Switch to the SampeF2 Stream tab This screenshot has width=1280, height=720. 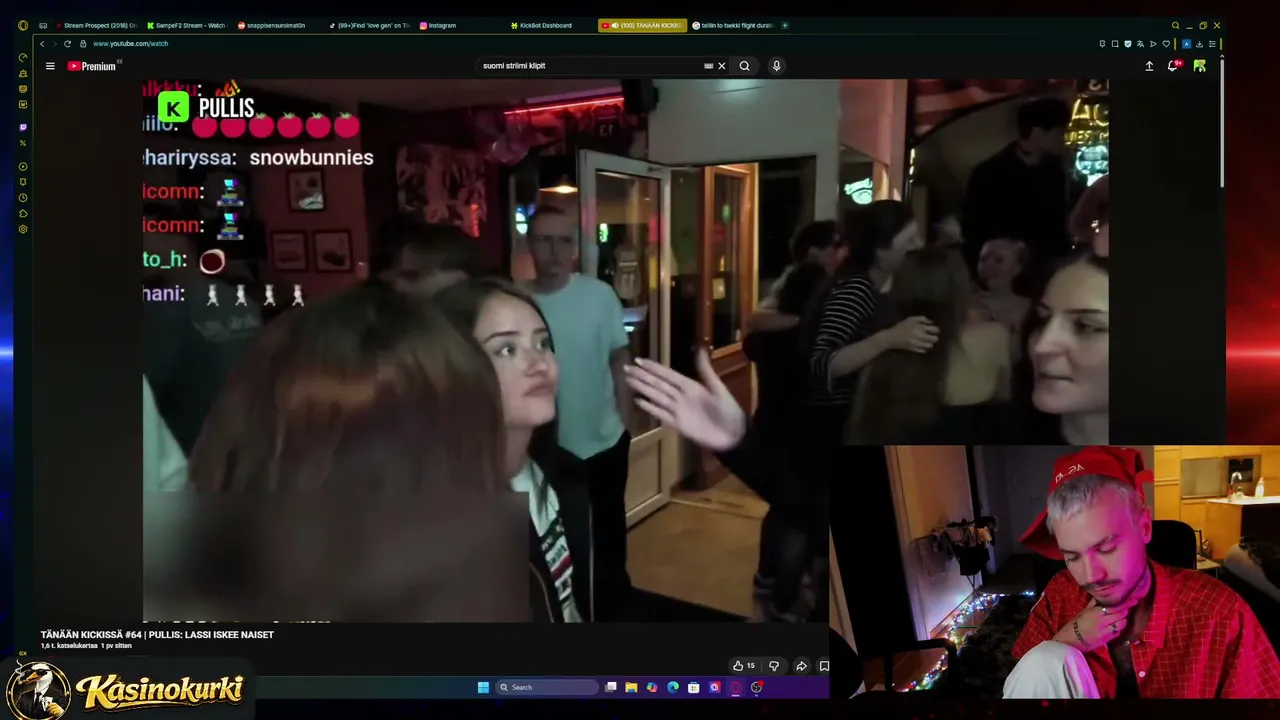coord(186,25)
